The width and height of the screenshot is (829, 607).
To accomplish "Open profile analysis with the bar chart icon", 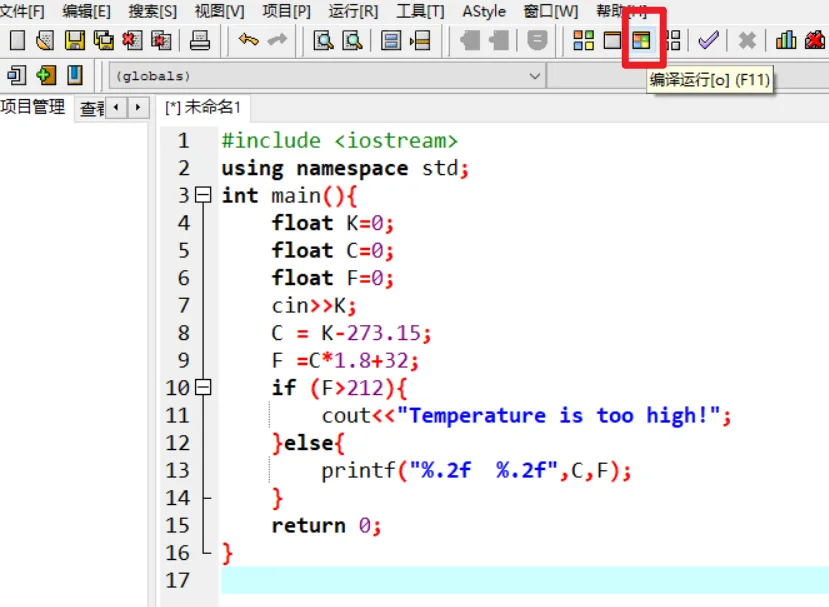I will [786, 40].
